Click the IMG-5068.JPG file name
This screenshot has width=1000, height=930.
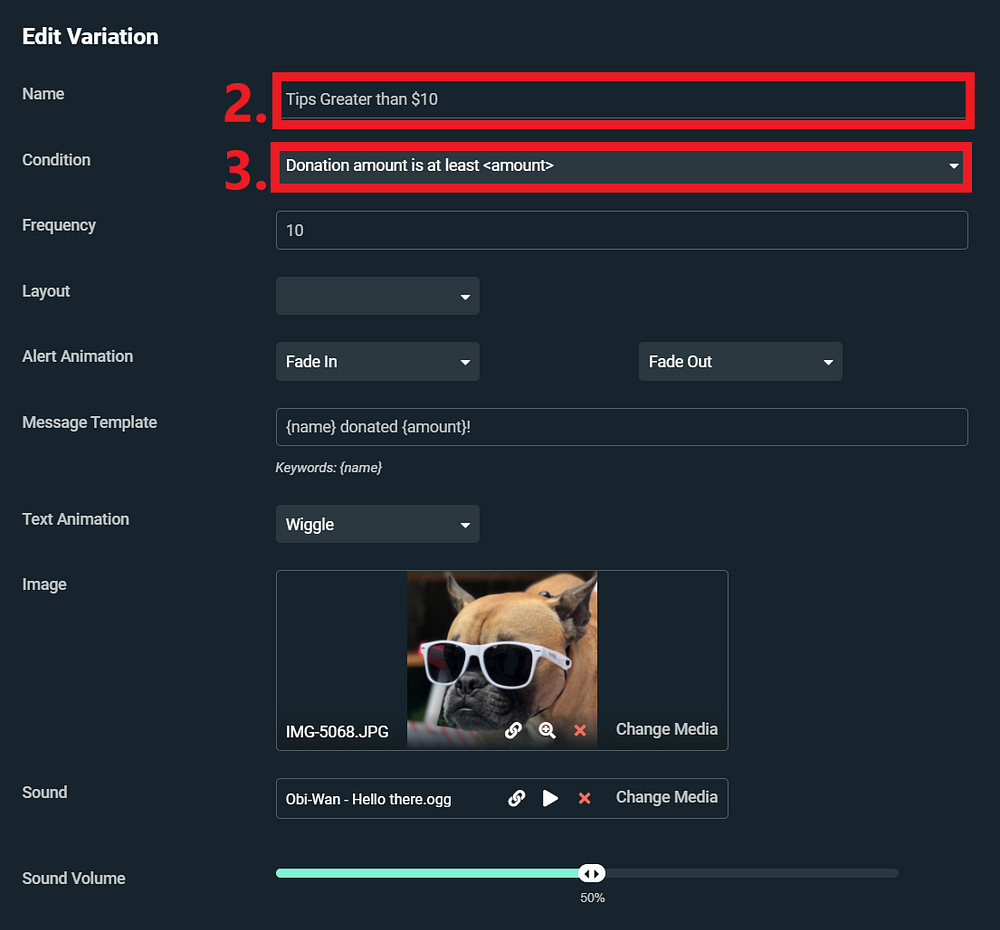337,732
